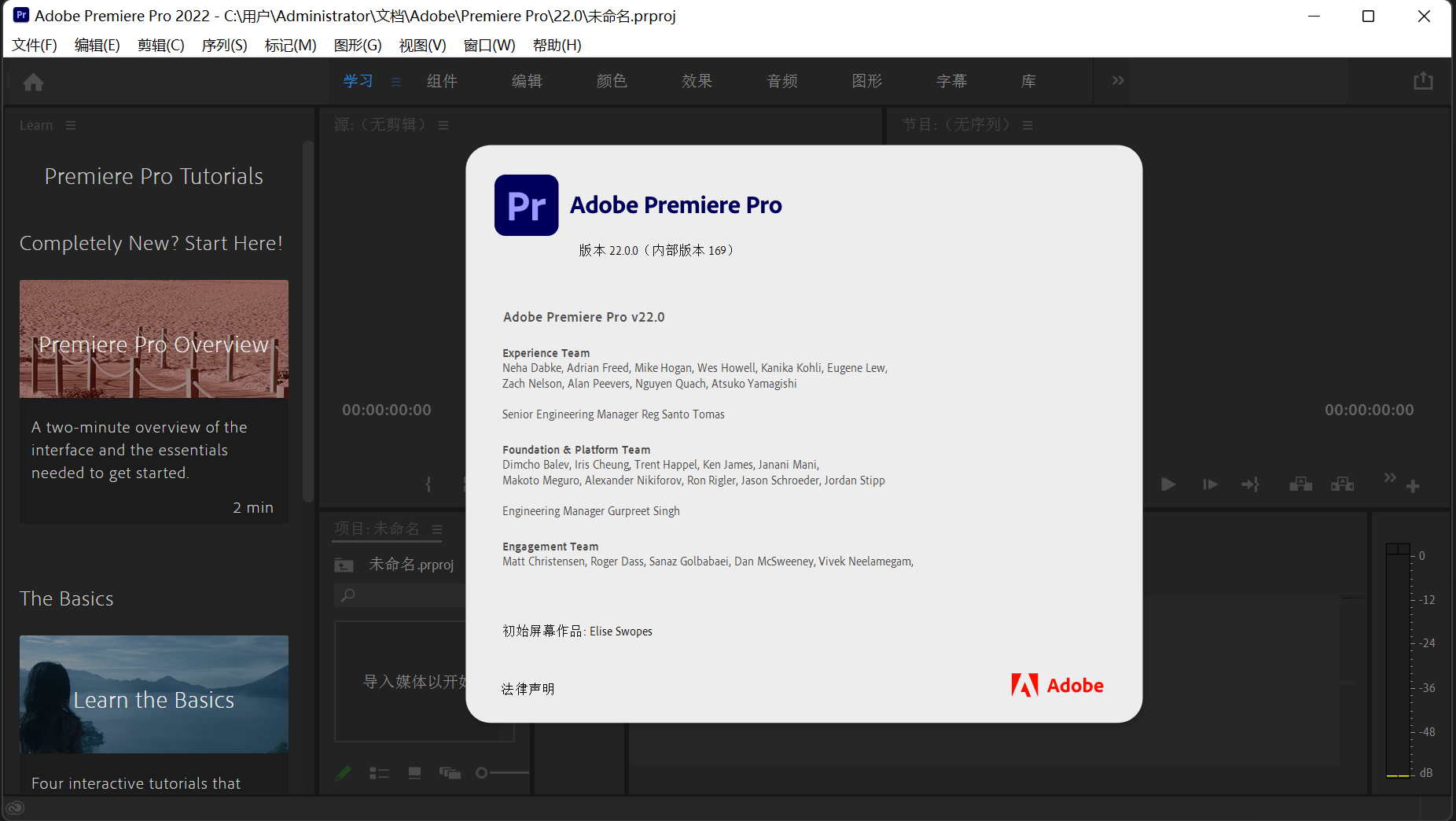Expand Program monitor transport overflow chevron

[1390, 477]
